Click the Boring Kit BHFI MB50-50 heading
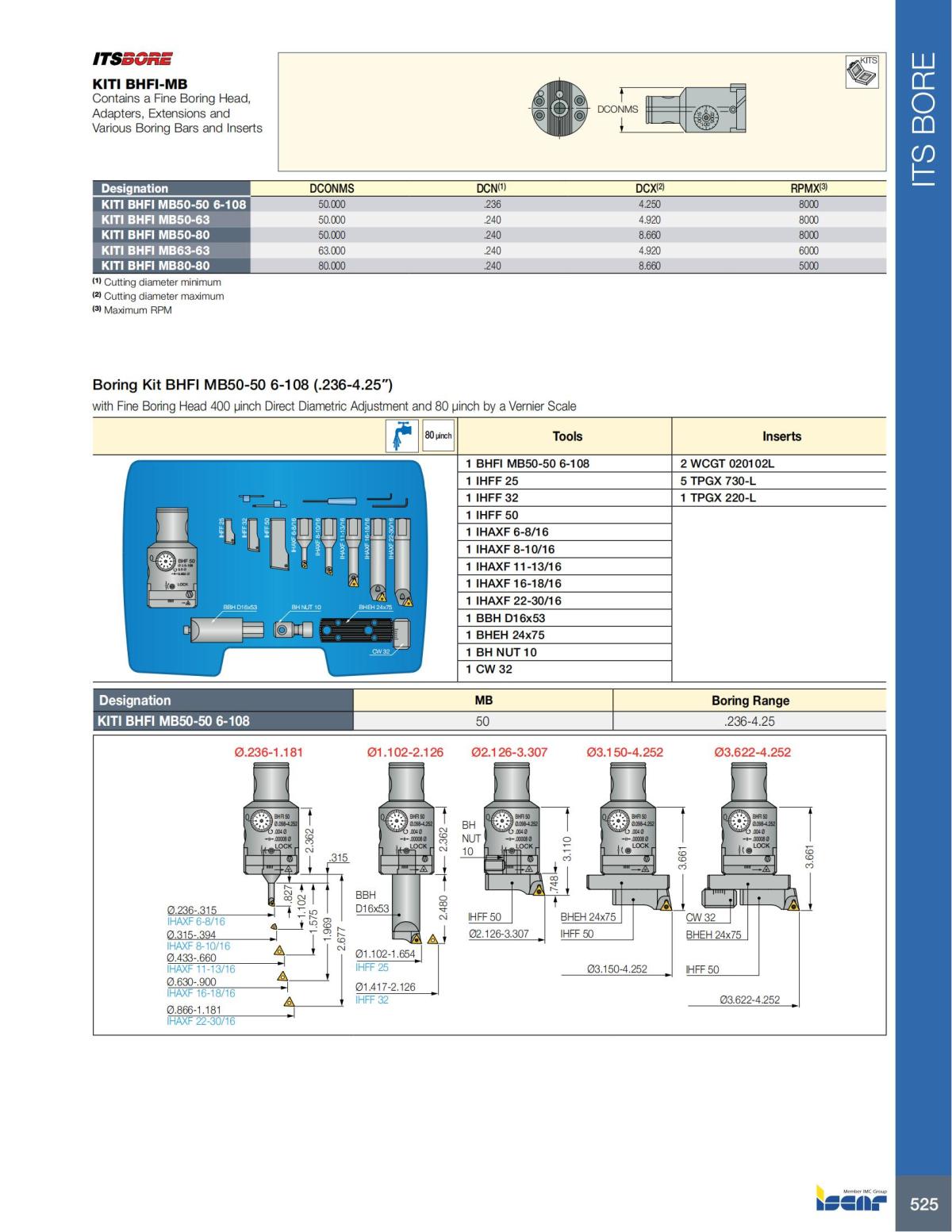The width and height of the screenshot is (952, 1232). [x=243, y=386]
